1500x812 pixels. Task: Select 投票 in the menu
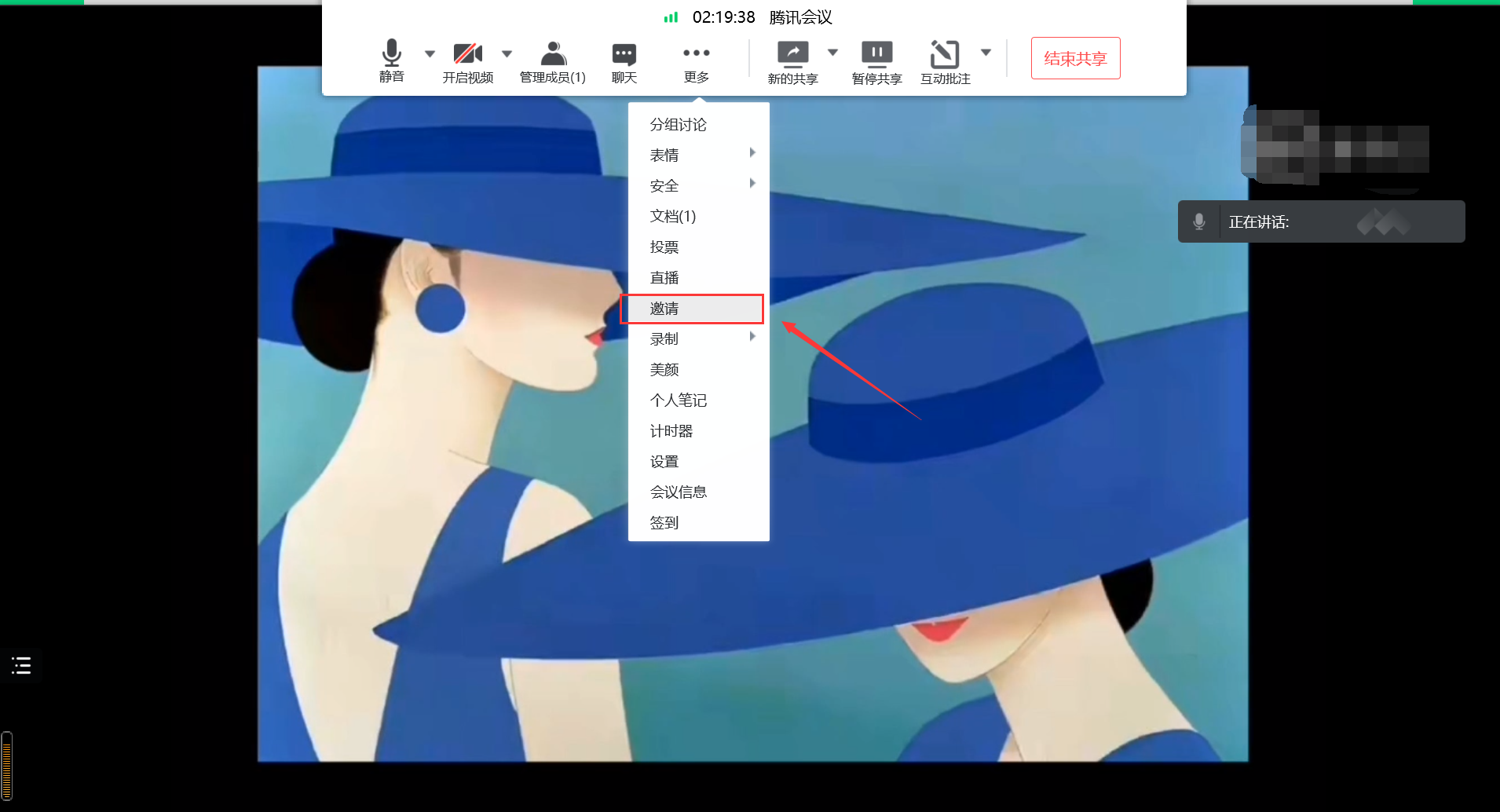[698, 247]
